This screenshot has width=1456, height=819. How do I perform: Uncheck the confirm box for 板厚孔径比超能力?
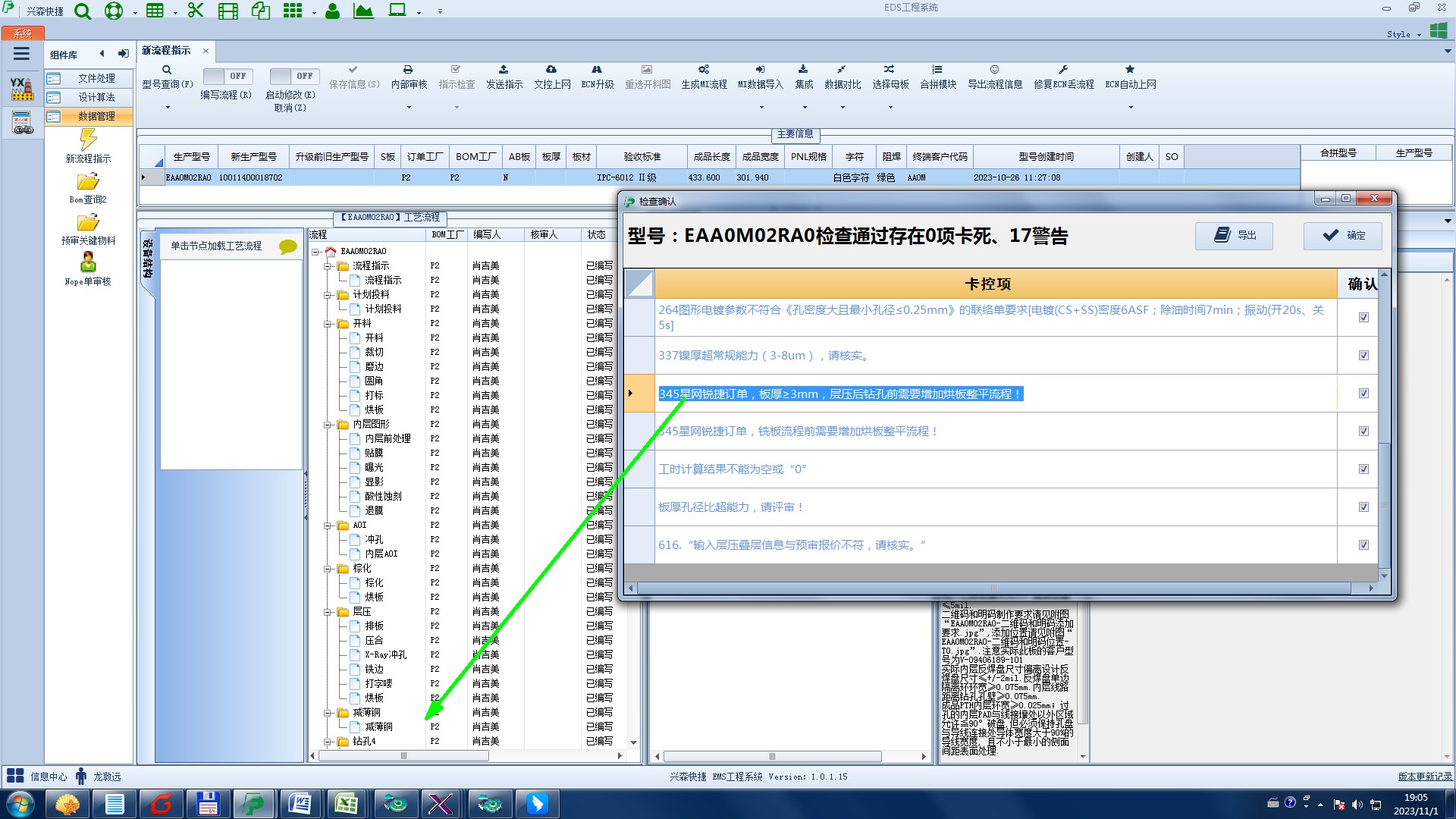(1363, 507)
